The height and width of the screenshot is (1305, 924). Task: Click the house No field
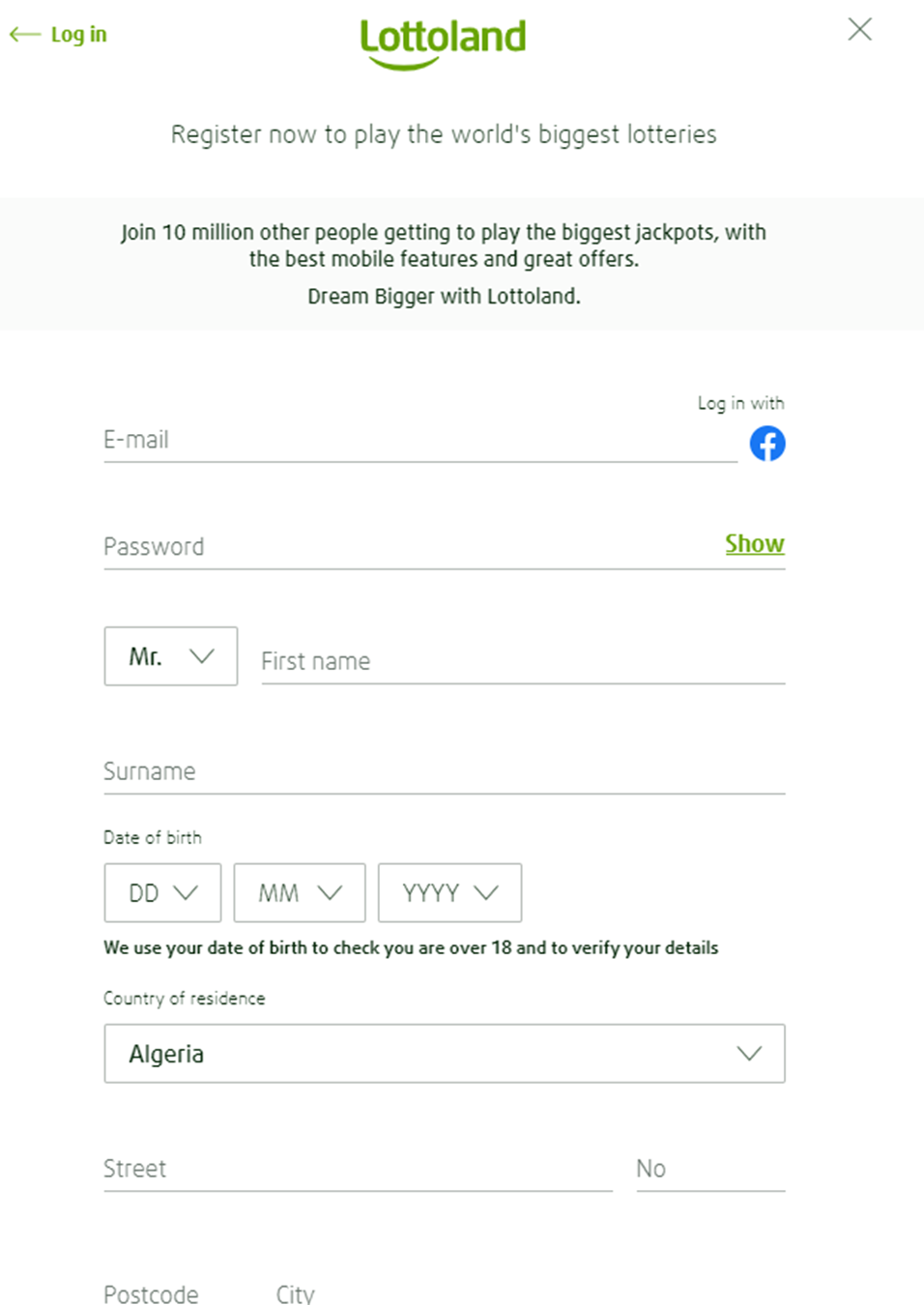pyautogui.click(x=709, y=1169)
